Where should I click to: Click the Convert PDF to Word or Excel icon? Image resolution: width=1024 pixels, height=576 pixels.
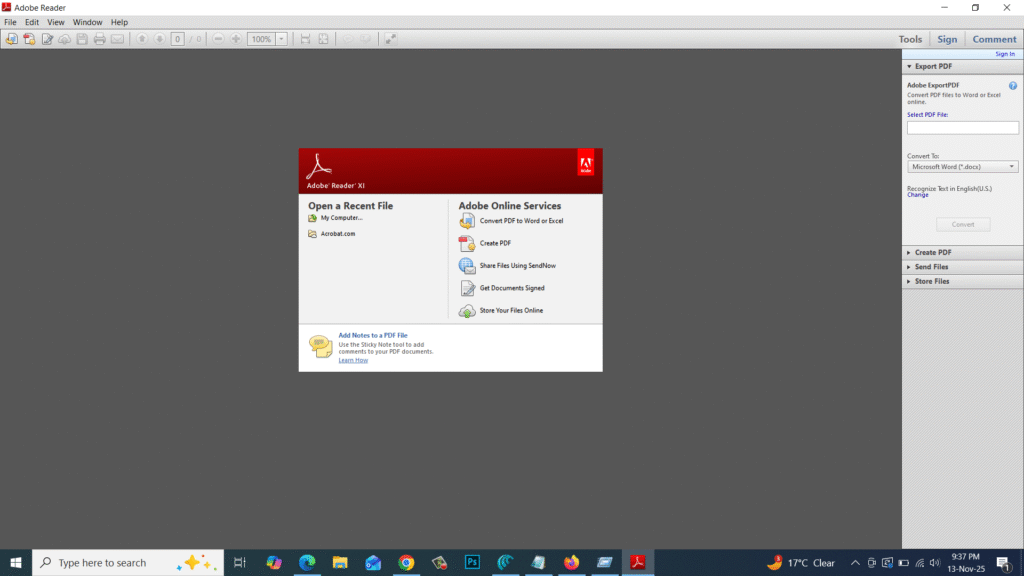pos(467,221)
